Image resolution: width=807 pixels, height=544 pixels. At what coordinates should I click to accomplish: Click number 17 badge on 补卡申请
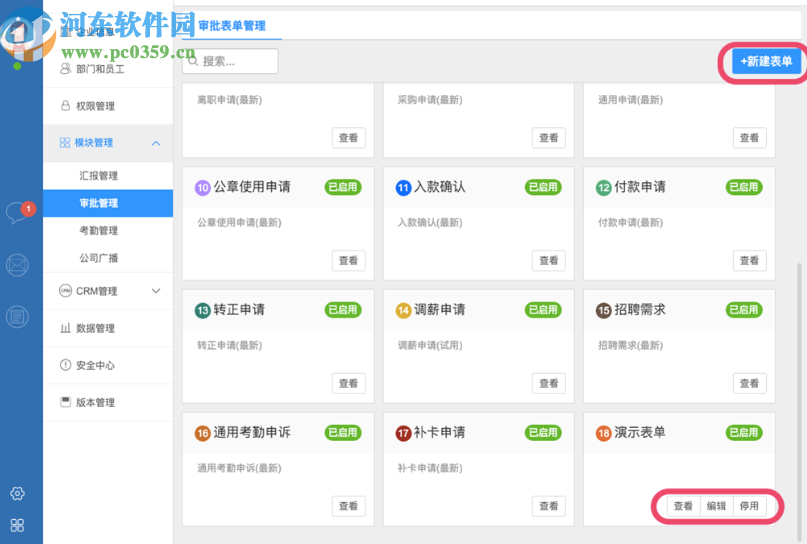[x=403, y=433]
